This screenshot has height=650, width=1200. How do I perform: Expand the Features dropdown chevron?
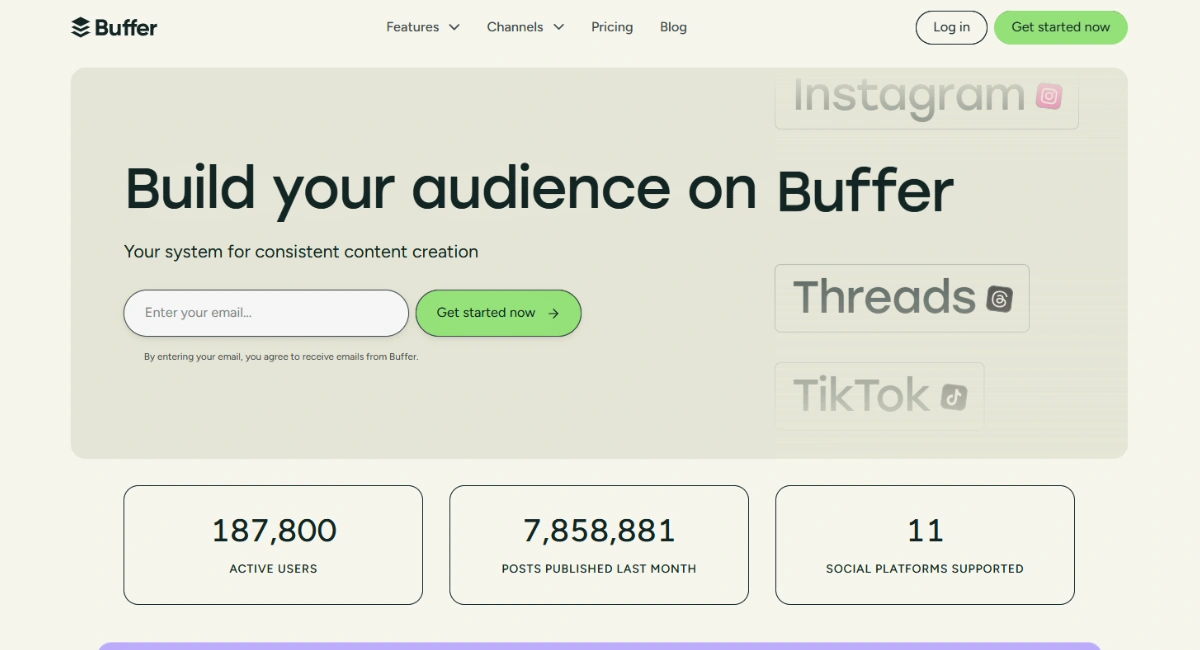point(454,27)
